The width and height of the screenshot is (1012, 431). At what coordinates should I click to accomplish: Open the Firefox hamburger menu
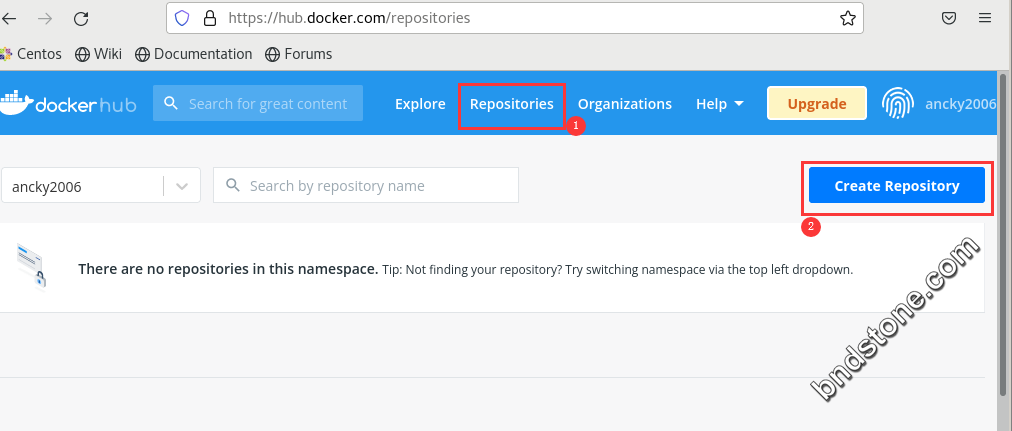(985, 18)
